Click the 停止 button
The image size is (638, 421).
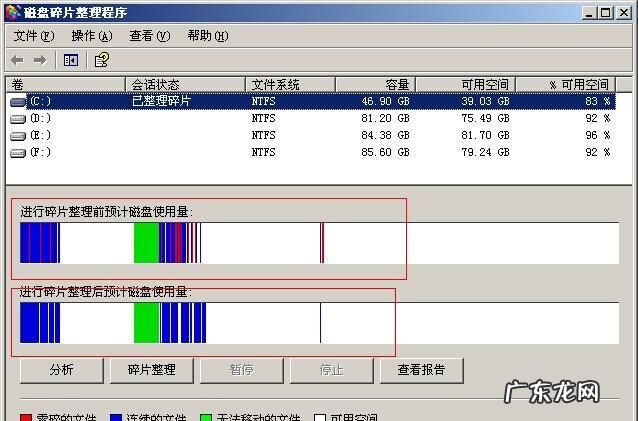pyautogui.click(x=332, y=370)
